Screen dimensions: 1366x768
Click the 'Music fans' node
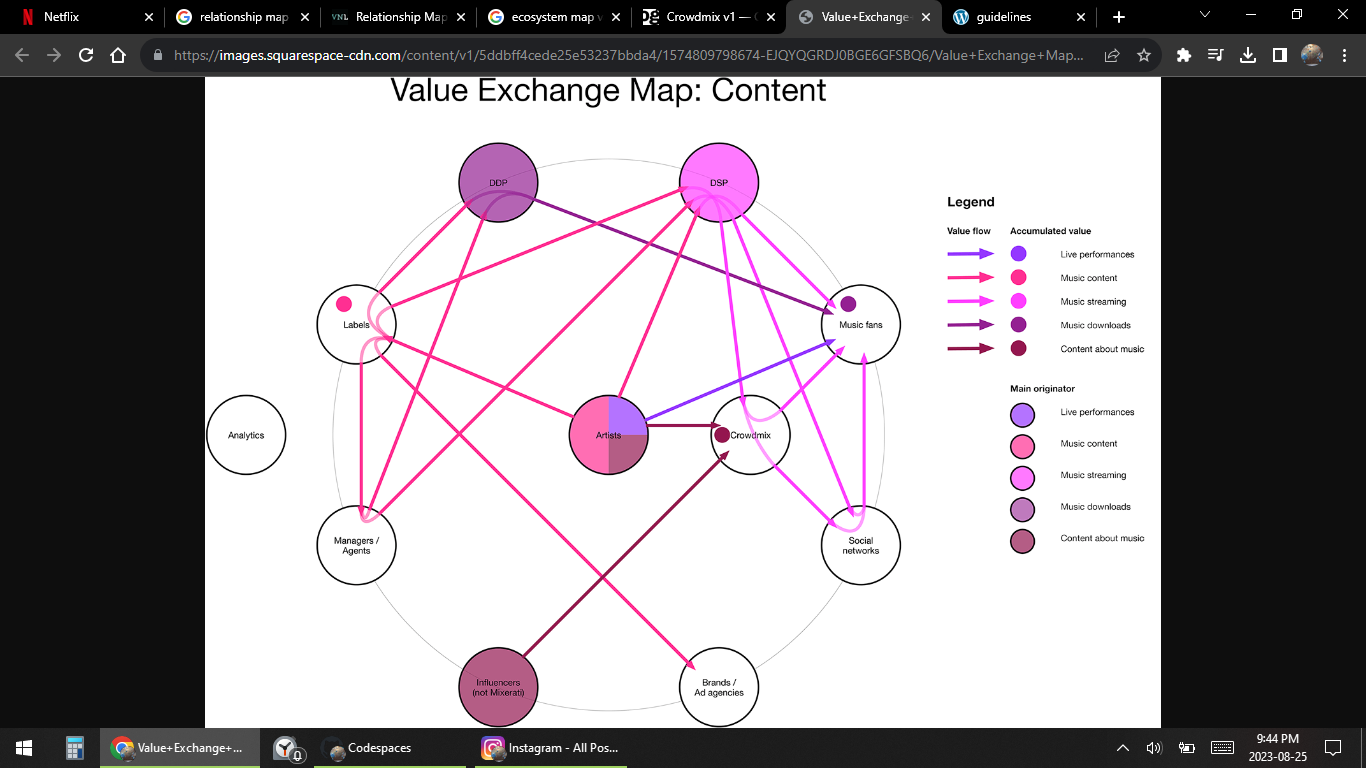tap(860, 324)
